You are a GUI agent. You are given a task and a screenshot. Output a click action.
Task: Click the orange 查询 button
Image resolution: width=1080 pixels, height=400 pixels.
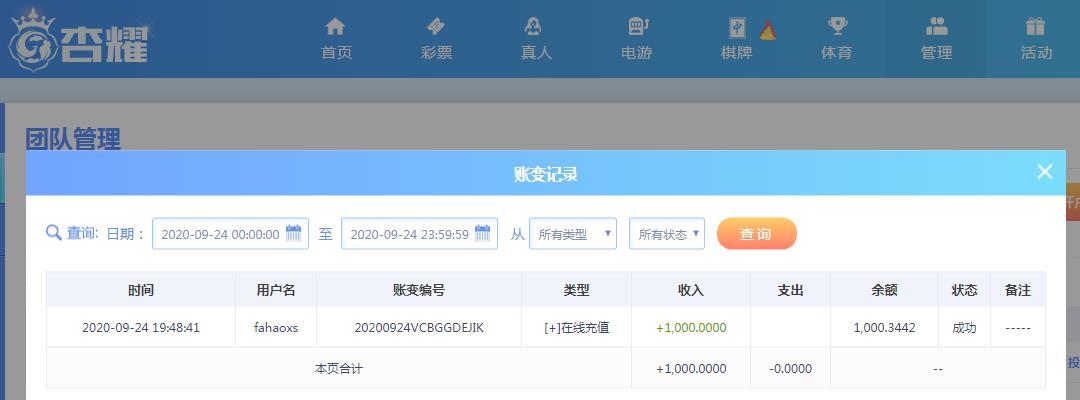pos(756,234)
